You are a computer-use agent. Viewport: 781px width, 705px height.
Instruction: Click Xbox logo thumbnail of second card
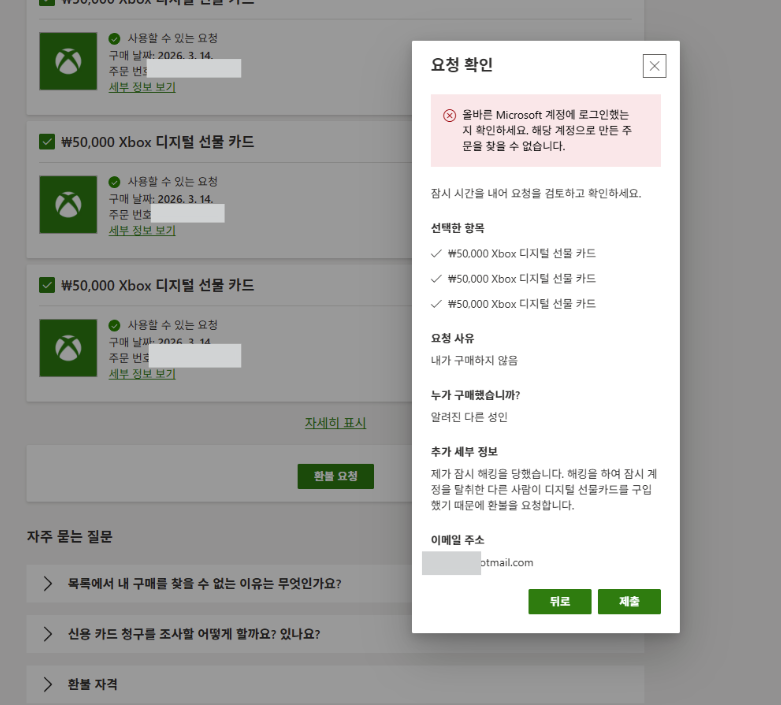(x=68, y=205)
